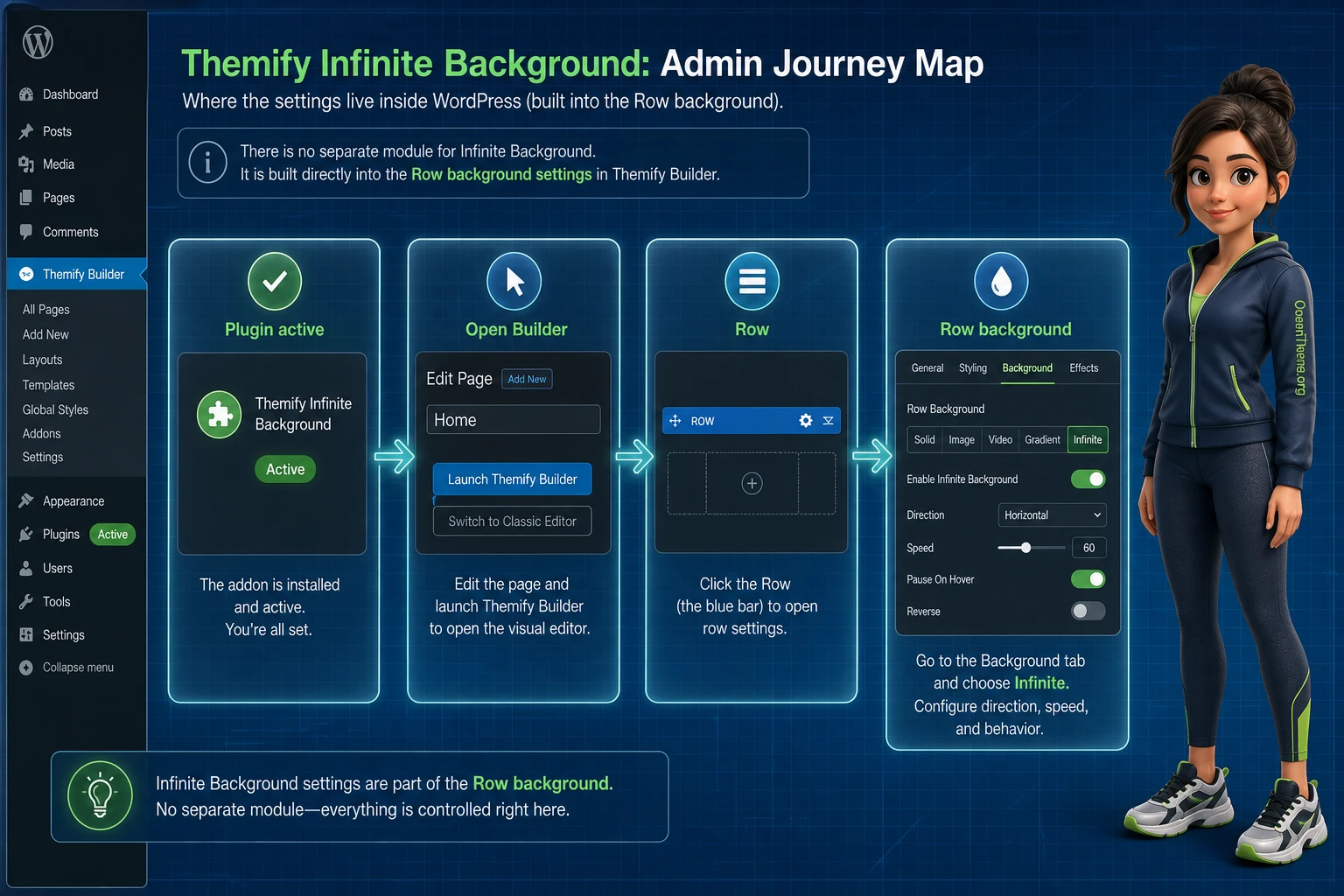1344x896 pixels.
Task: Open Global Styles submenu link
Action: point(55,409)
